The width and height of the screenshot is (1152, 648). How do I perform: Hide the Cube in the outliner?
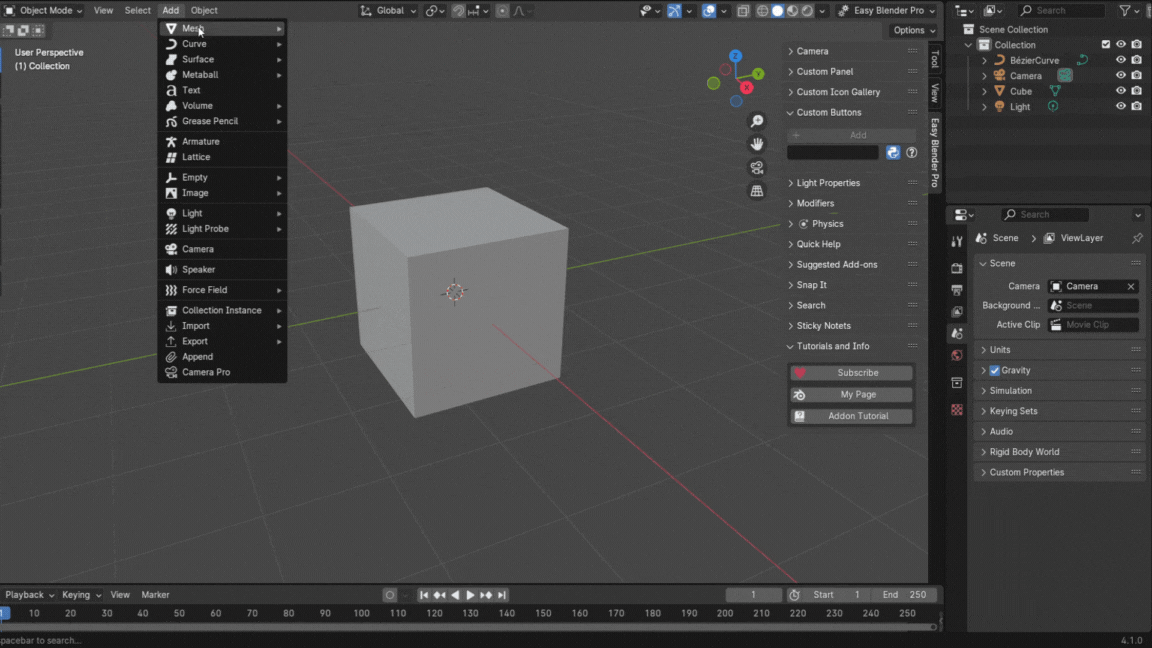[x=1120, y=91]
